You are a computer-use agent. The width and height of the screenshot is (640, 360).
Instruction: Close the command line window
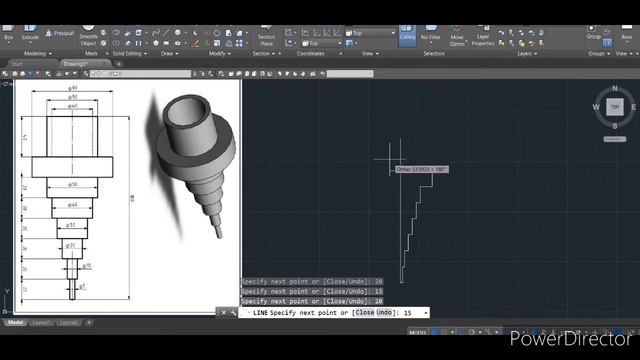click(223, 313)
